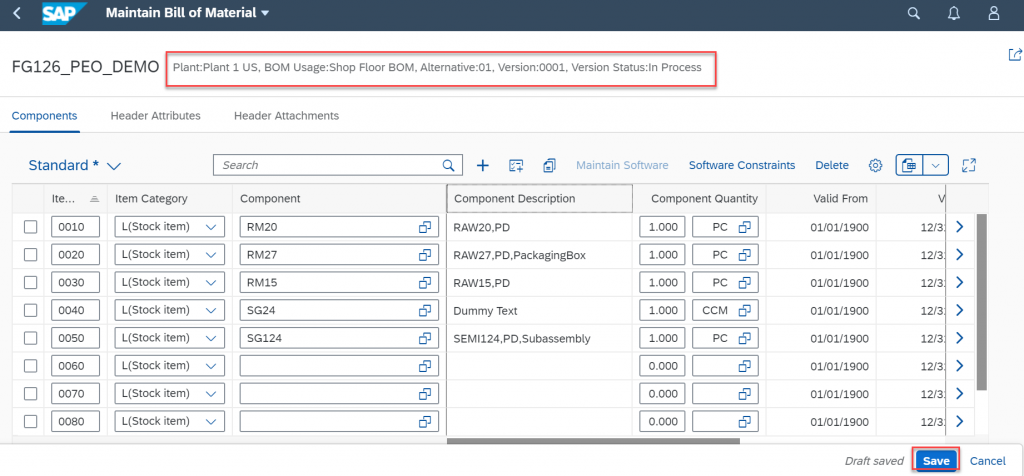Open table settings gear icon
The image size is (1024, 476).
875,165
